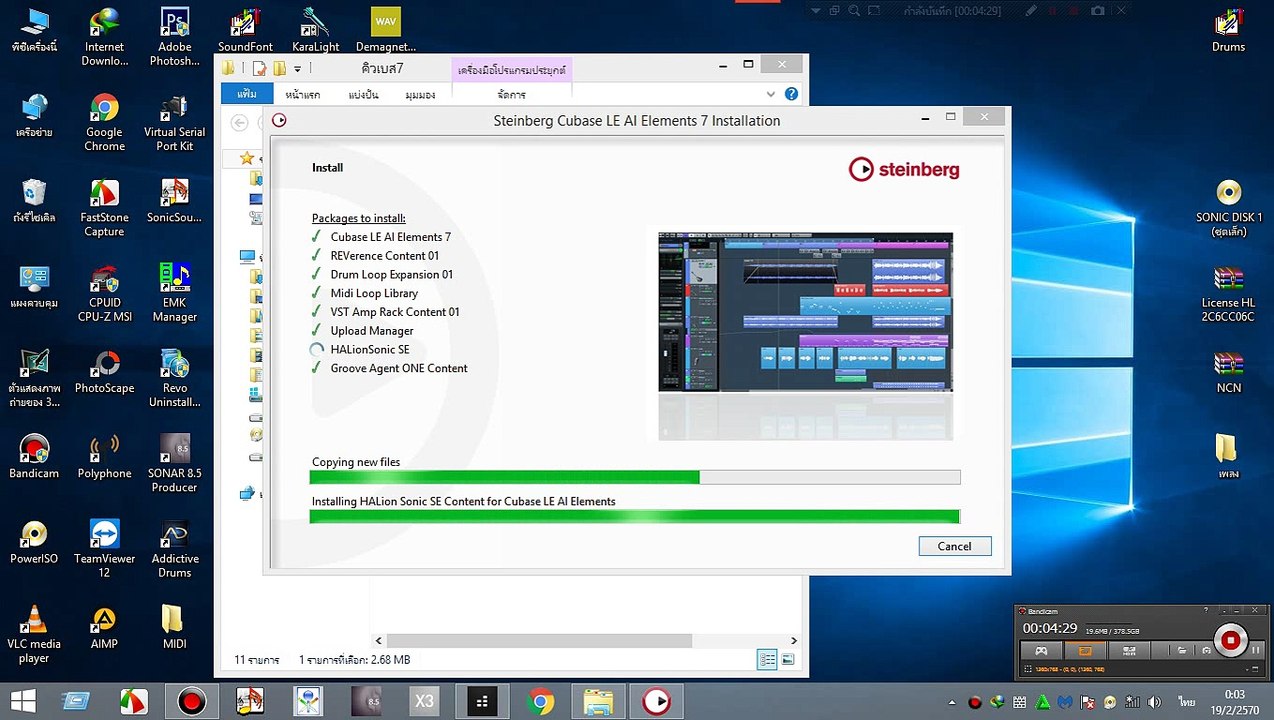Pause the Bandicam recording
Image resolution: width=1274 pixels, height=720 pixels.
click(1256, 650)
